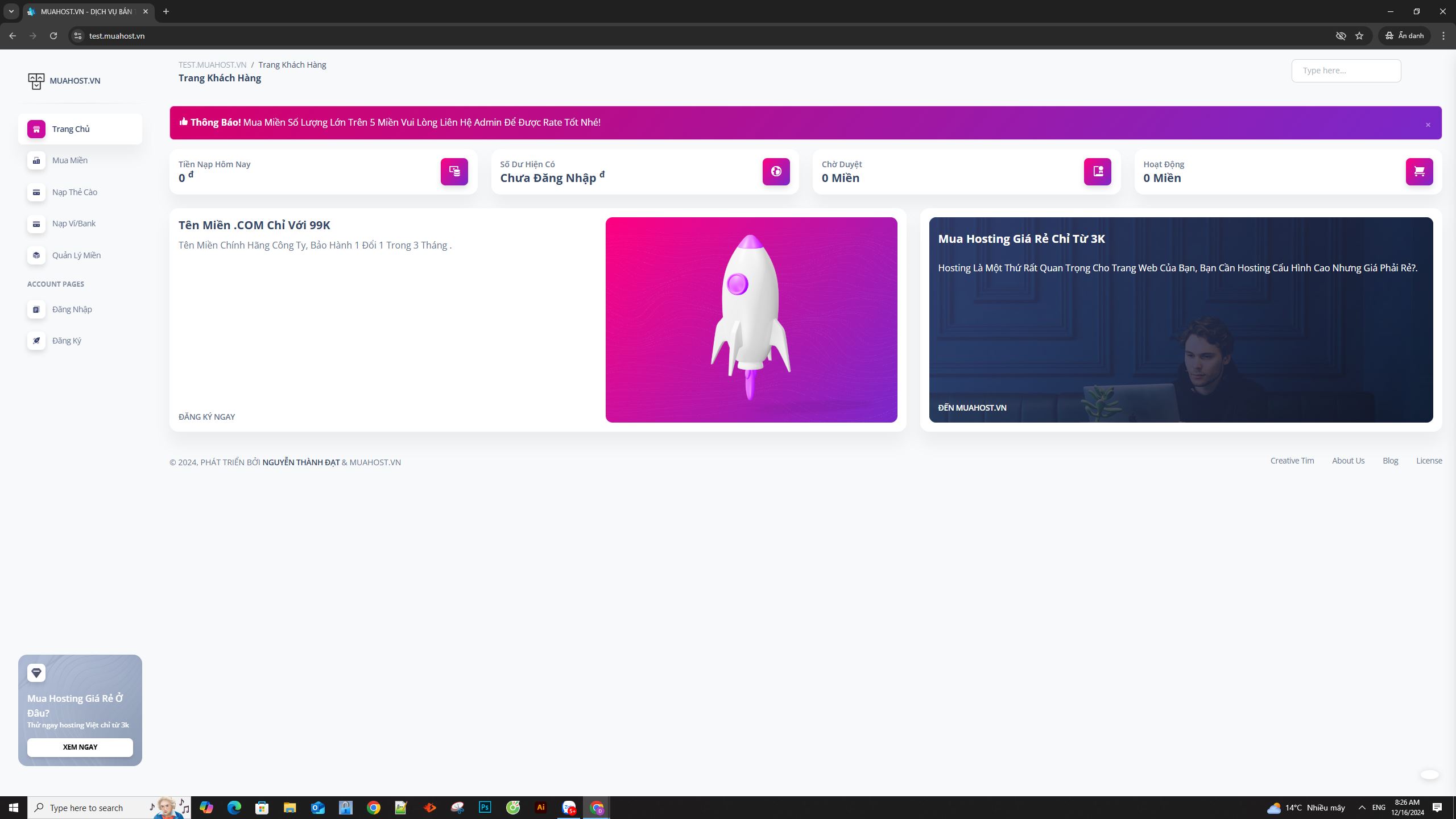The height and width of the screenshot is (819, 1456).
Task: Open Mua Miền from the sidebar
Action: pyautogui.click(x=69, y=160)
